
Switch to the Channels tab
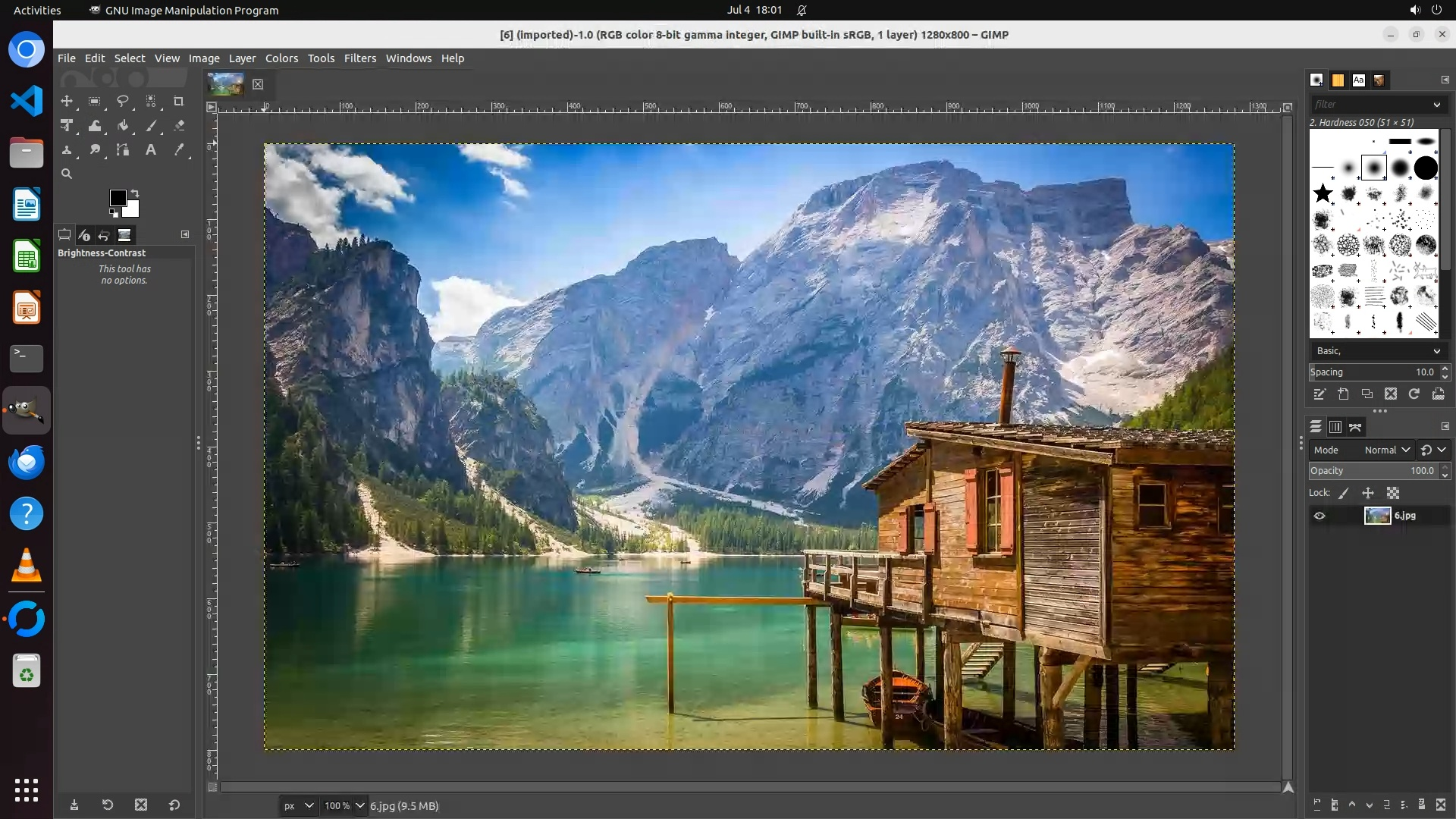1335,427
